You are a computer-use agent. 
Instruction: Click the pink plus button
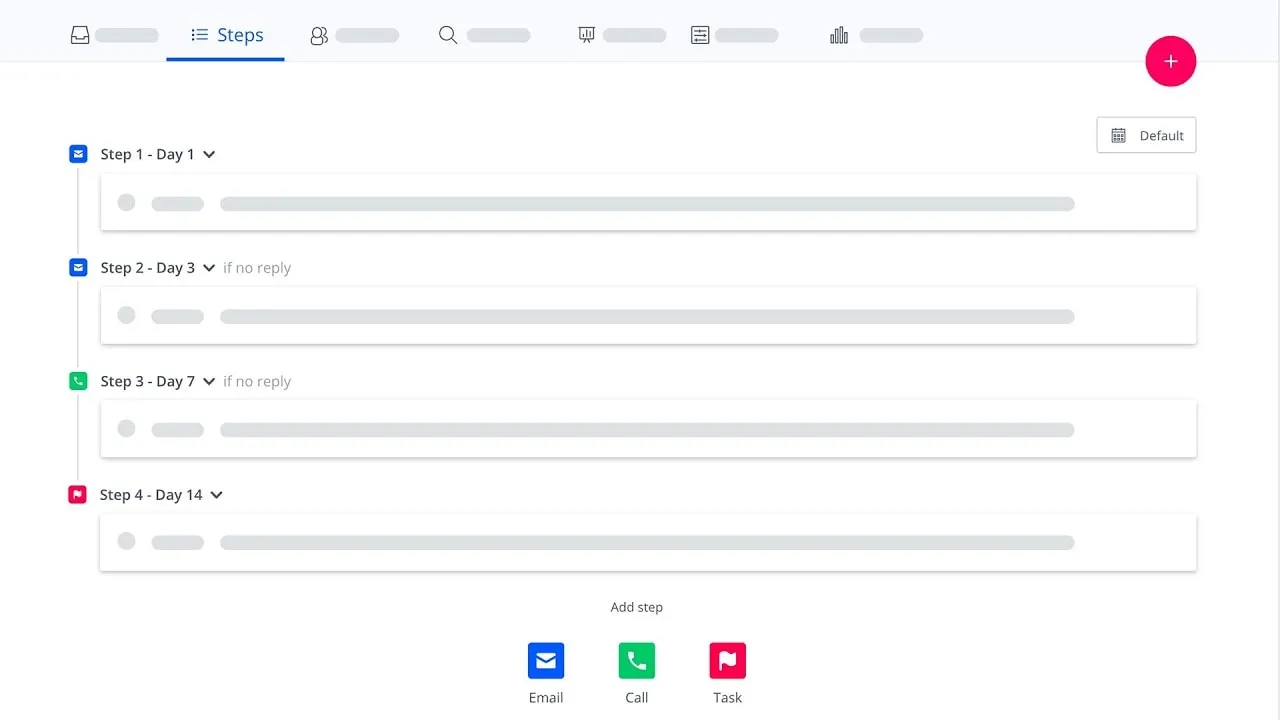click(x=1170, y=61)
